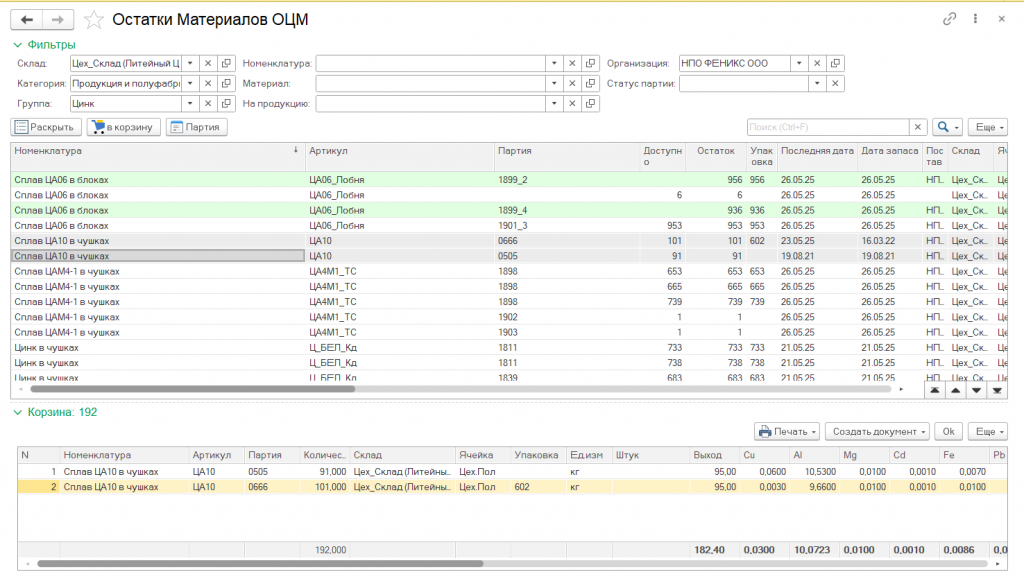Clear the Номенклатура filter field
This screenshot has width=1024, height=581.
coord(572,63)
